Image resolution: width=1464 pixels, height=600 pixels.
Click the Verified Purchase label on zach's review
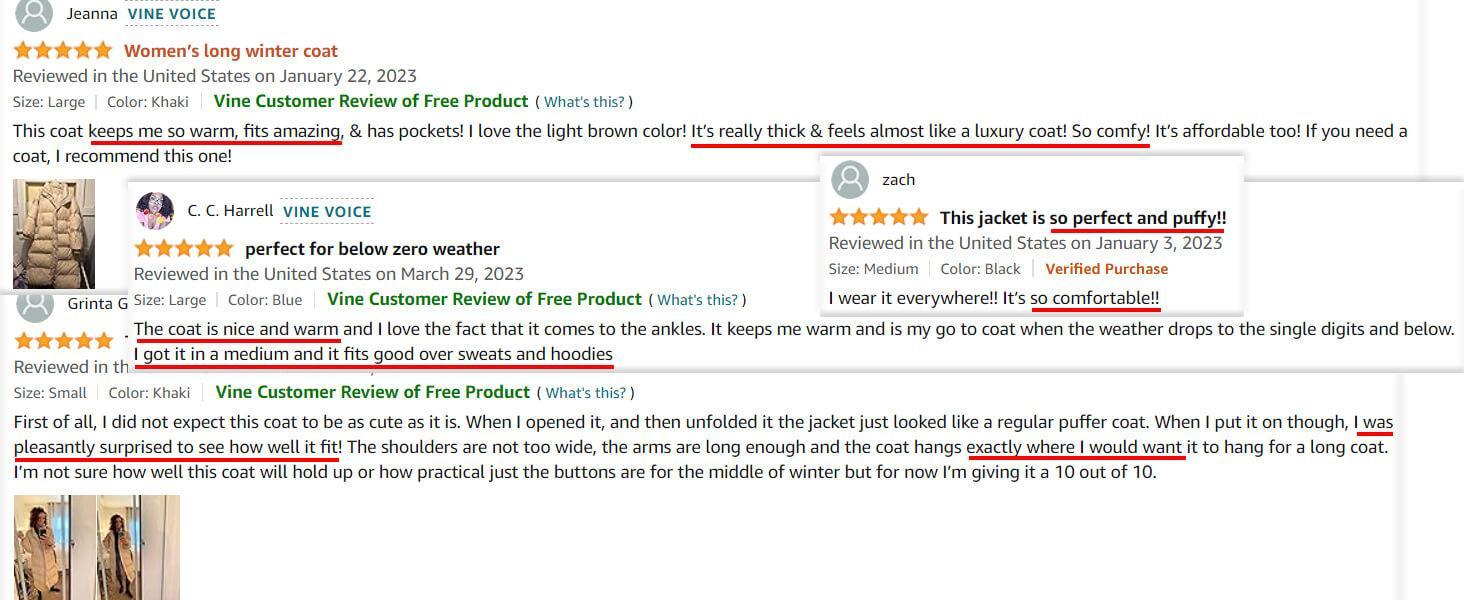[x=1107, y=268]
